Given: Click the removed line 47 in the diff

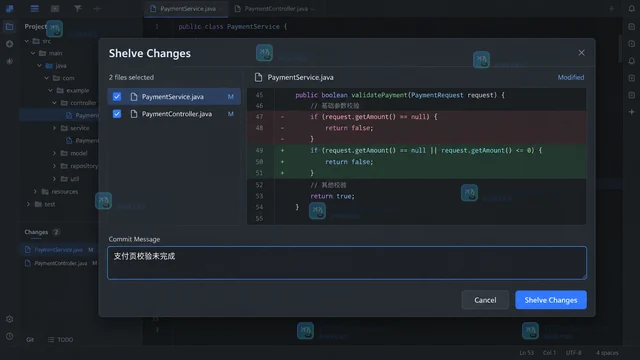Looking at the screenshot, I should (417, 117).
